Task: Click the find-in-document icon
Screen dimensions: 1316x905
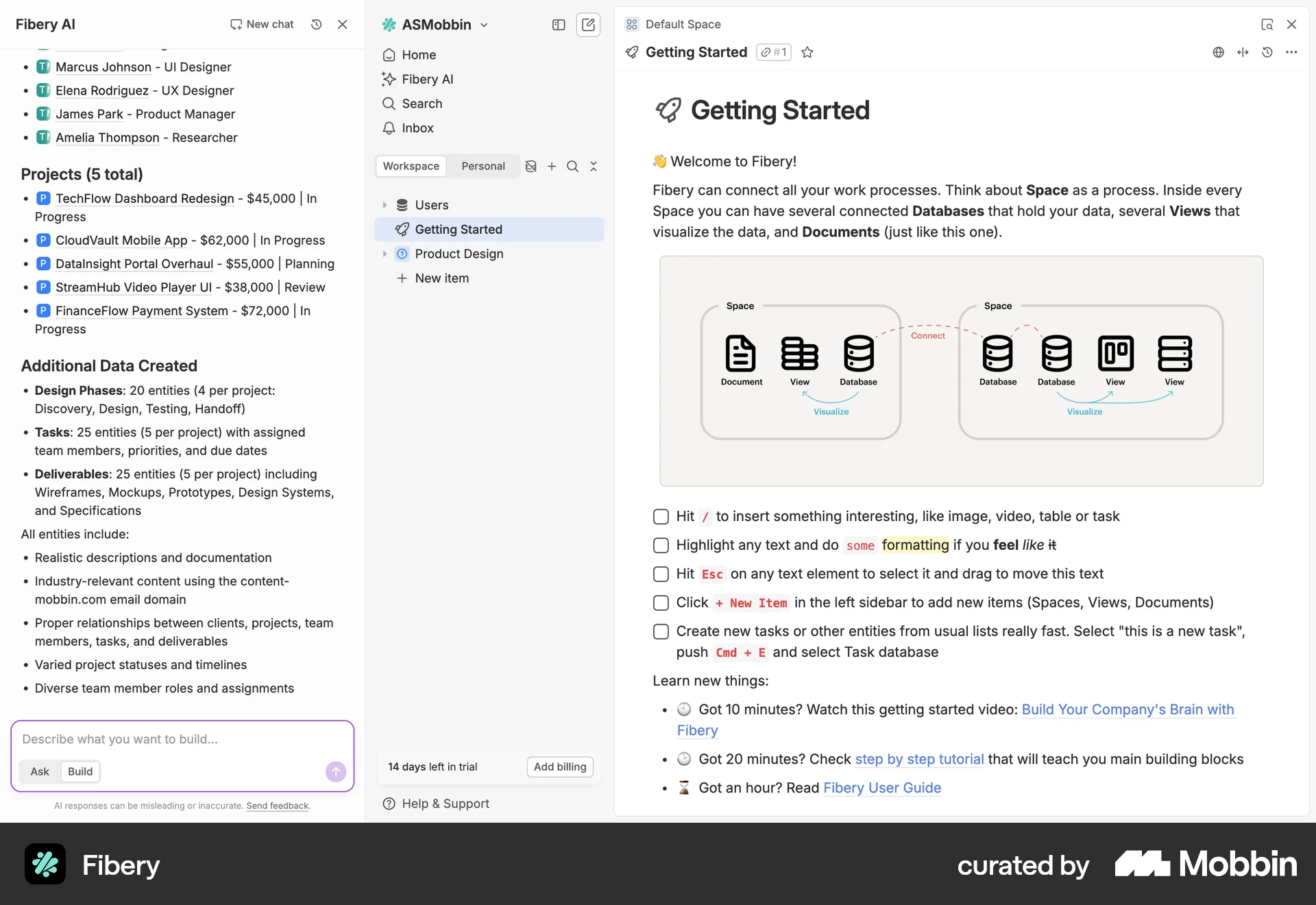Action: 1267,24
